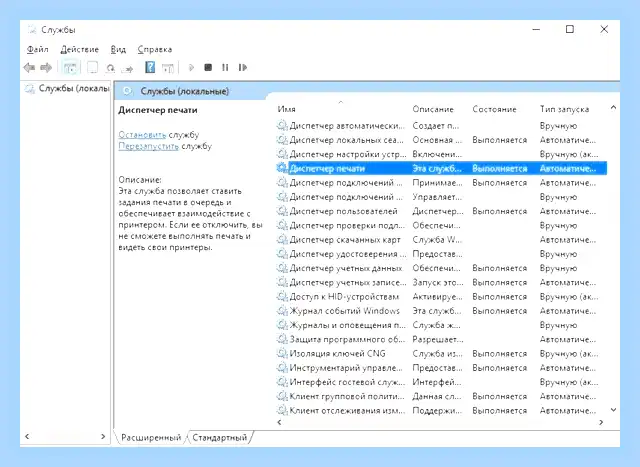Switch to the Стандартный tab
Image resolution: width=640 pixels, height=467 pixels.
tap(220, 437)
